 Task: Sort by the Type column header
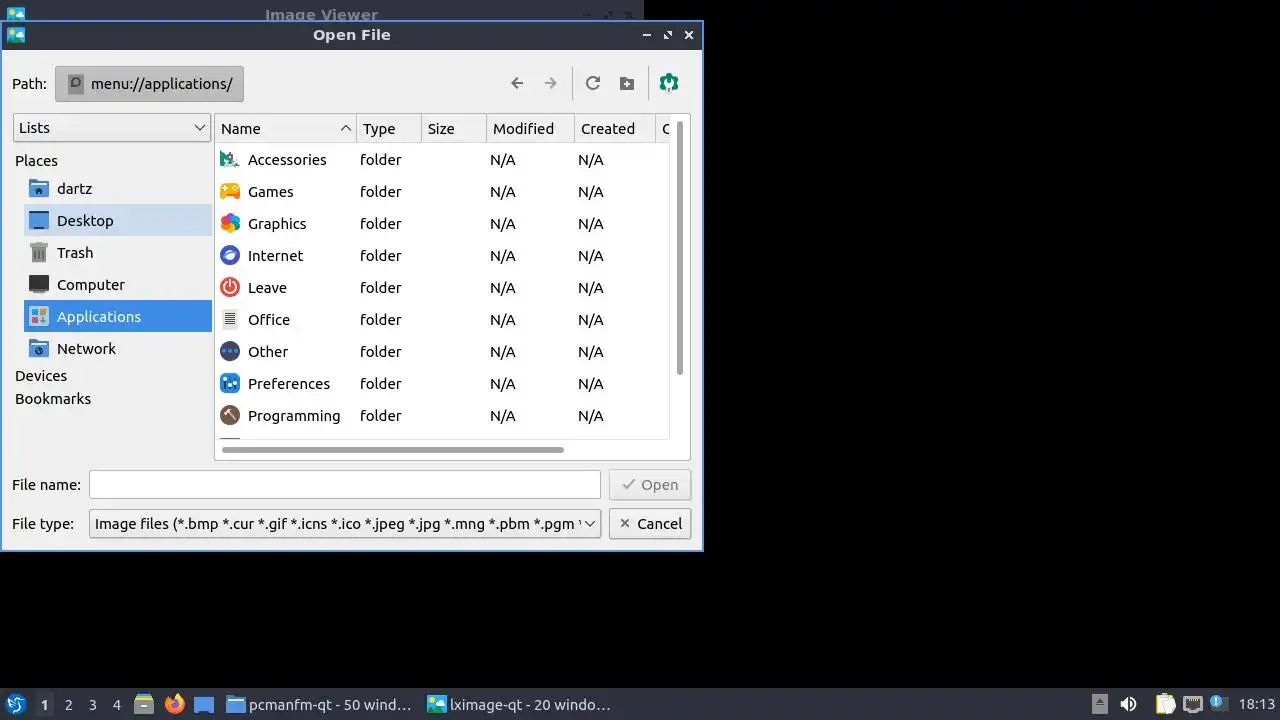pyautogui.click(x=389, y=128)
